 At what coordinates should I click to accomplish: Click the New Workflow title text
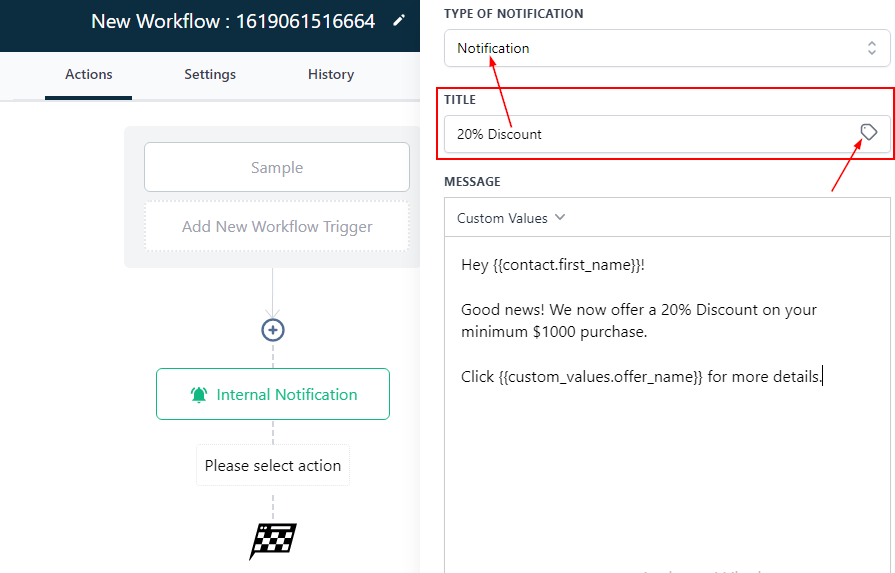pyautogui.click(x=234, y=21)
